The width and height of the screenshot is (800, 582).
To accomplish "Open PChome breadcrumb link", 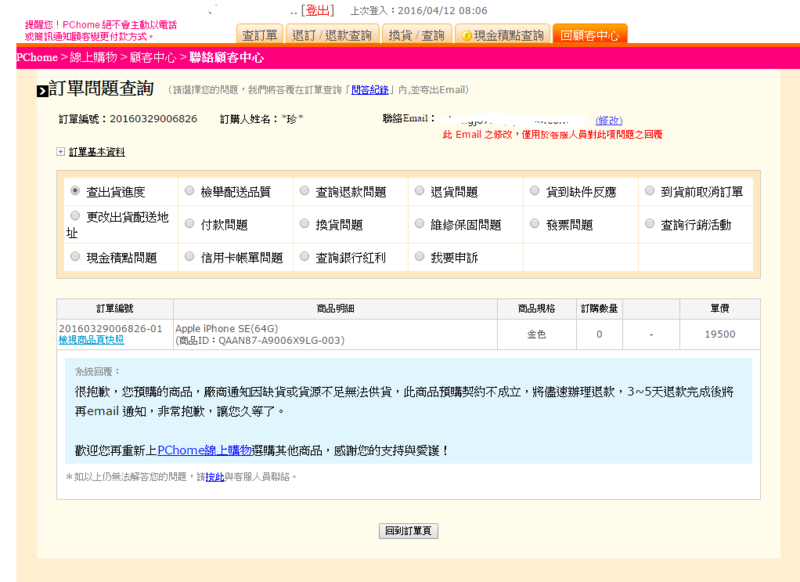I will [37, 57].
